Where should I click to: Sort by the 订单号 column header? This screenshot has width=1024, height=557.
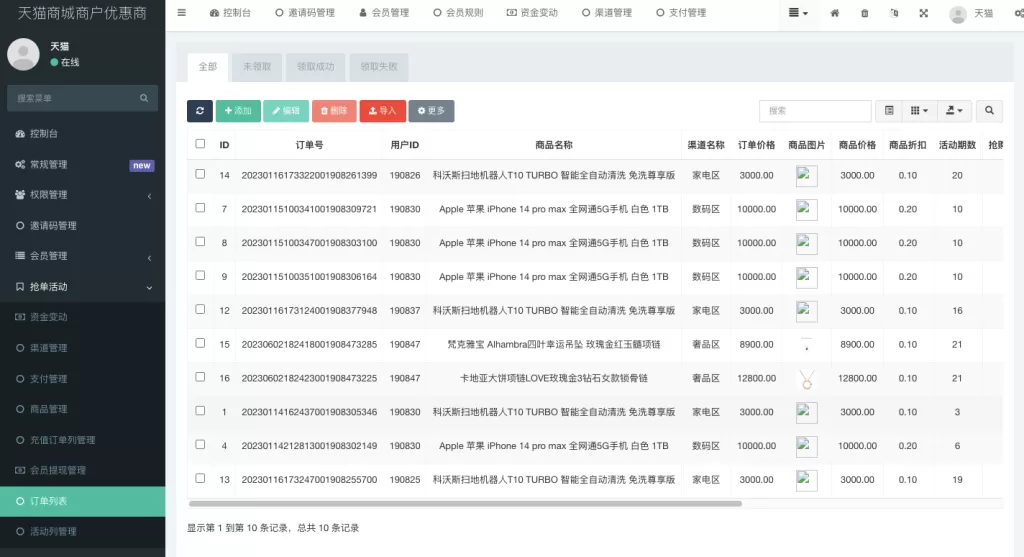[309, 145]
